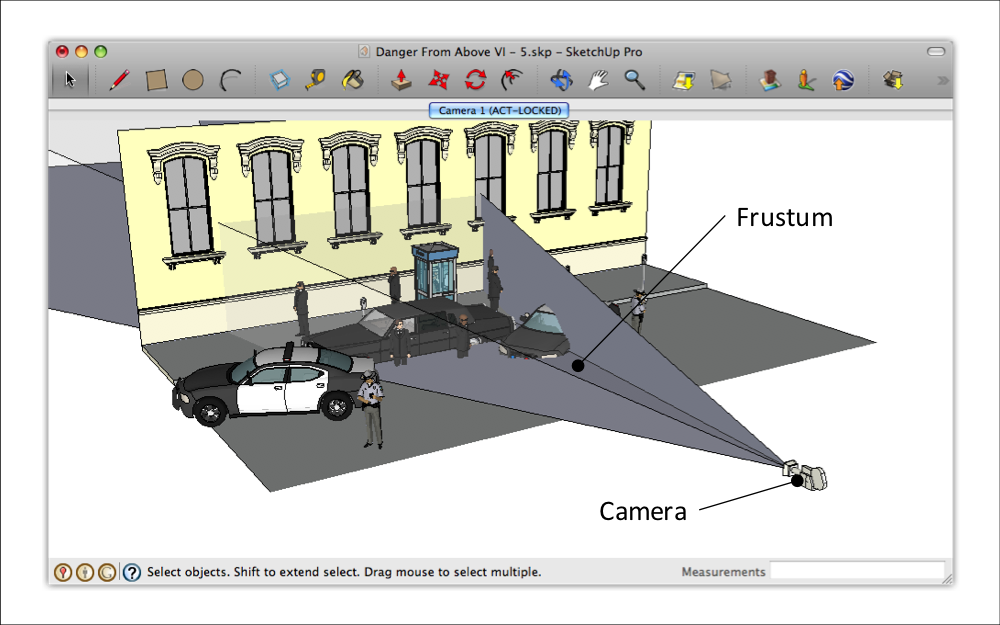
Task: Activate the Push/Pull tool
Action: (x=401, y=81)
